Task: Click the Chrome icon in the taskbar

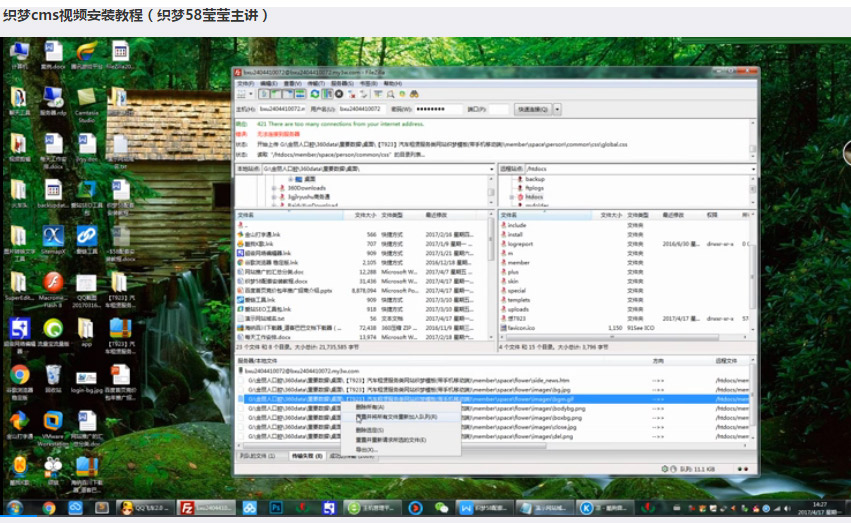Action: pos(47,508)
